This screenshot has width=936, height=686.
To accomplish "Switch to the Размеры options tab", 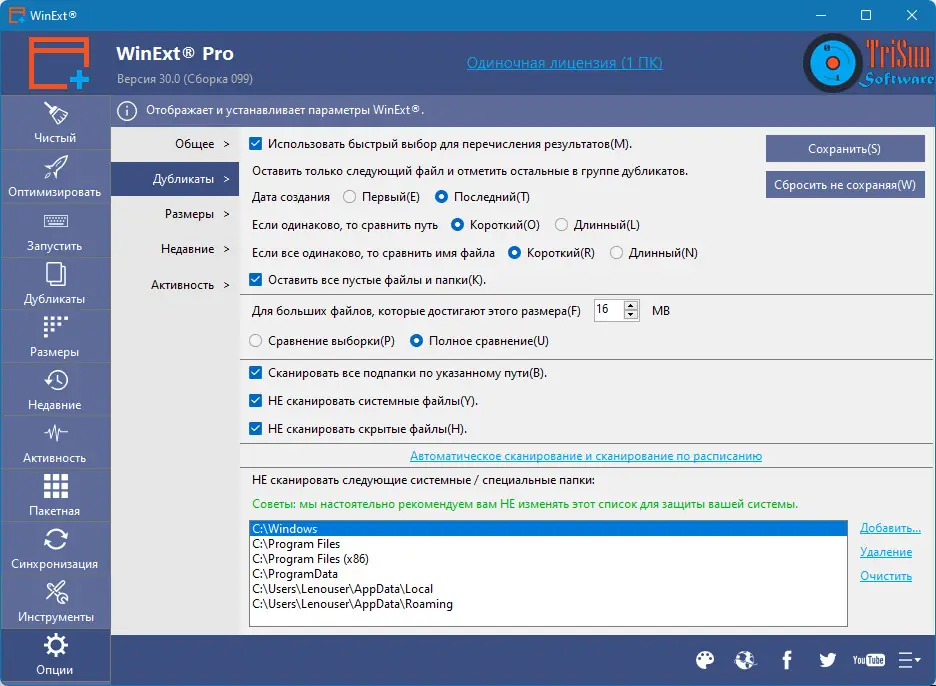I will [x=175, y=214].
